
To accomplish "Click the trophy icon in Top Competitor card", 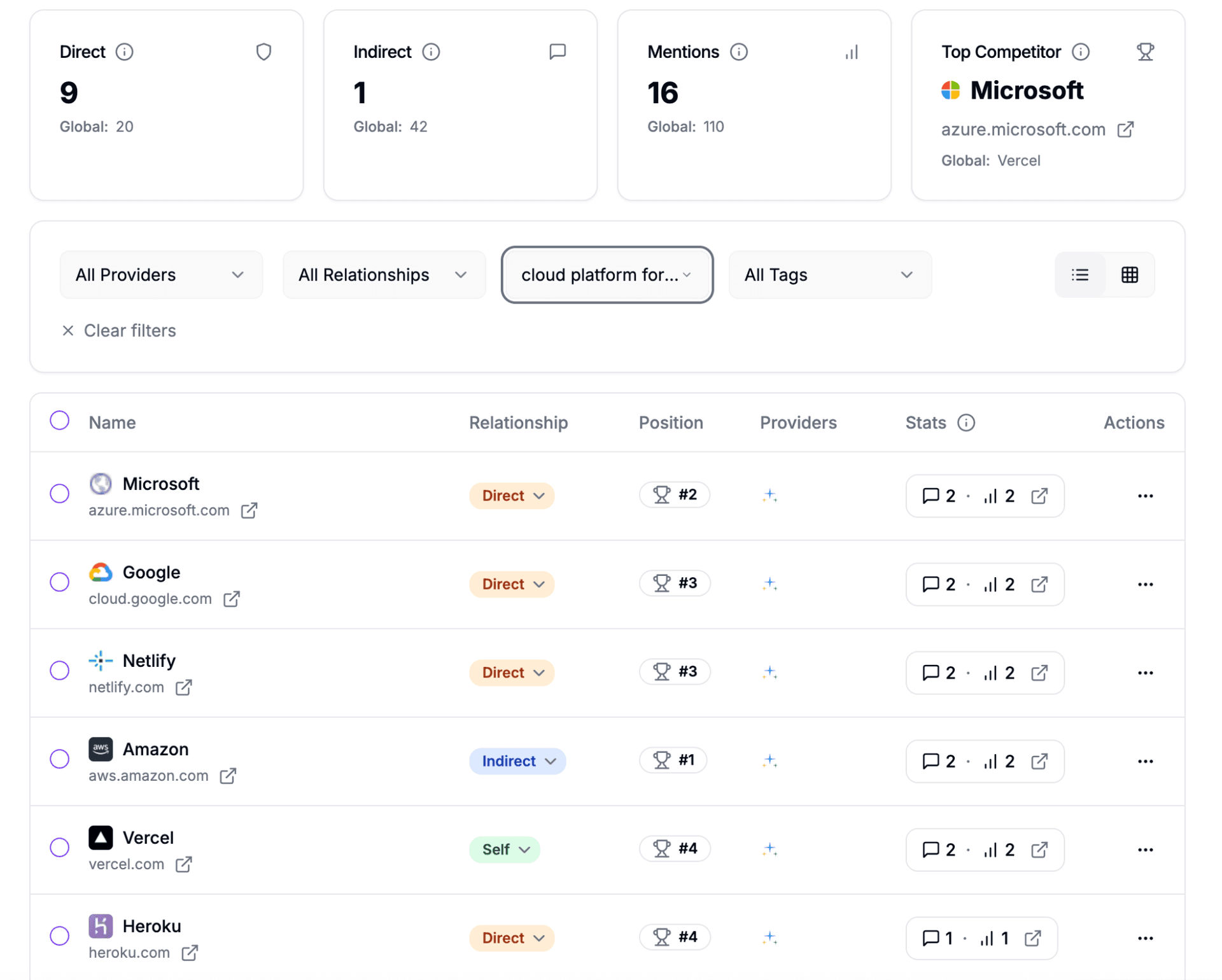I will tap(1145, 52).
